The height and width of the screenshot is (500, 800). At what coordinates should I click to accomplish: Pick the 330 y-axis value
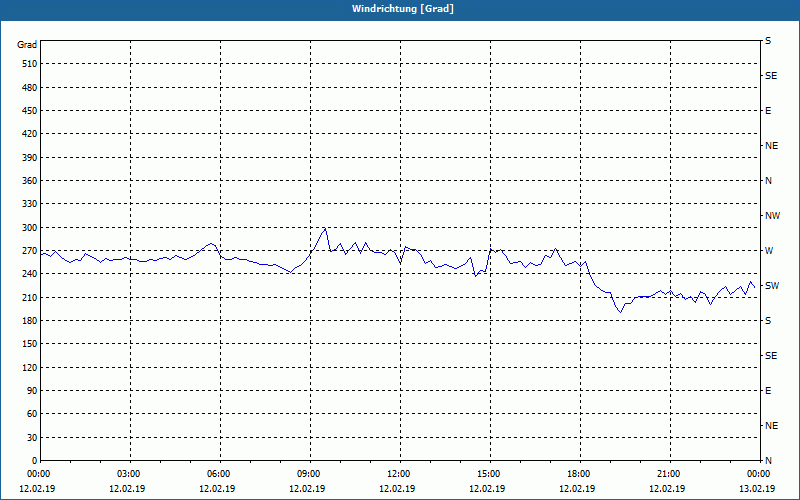coord(30,204)
